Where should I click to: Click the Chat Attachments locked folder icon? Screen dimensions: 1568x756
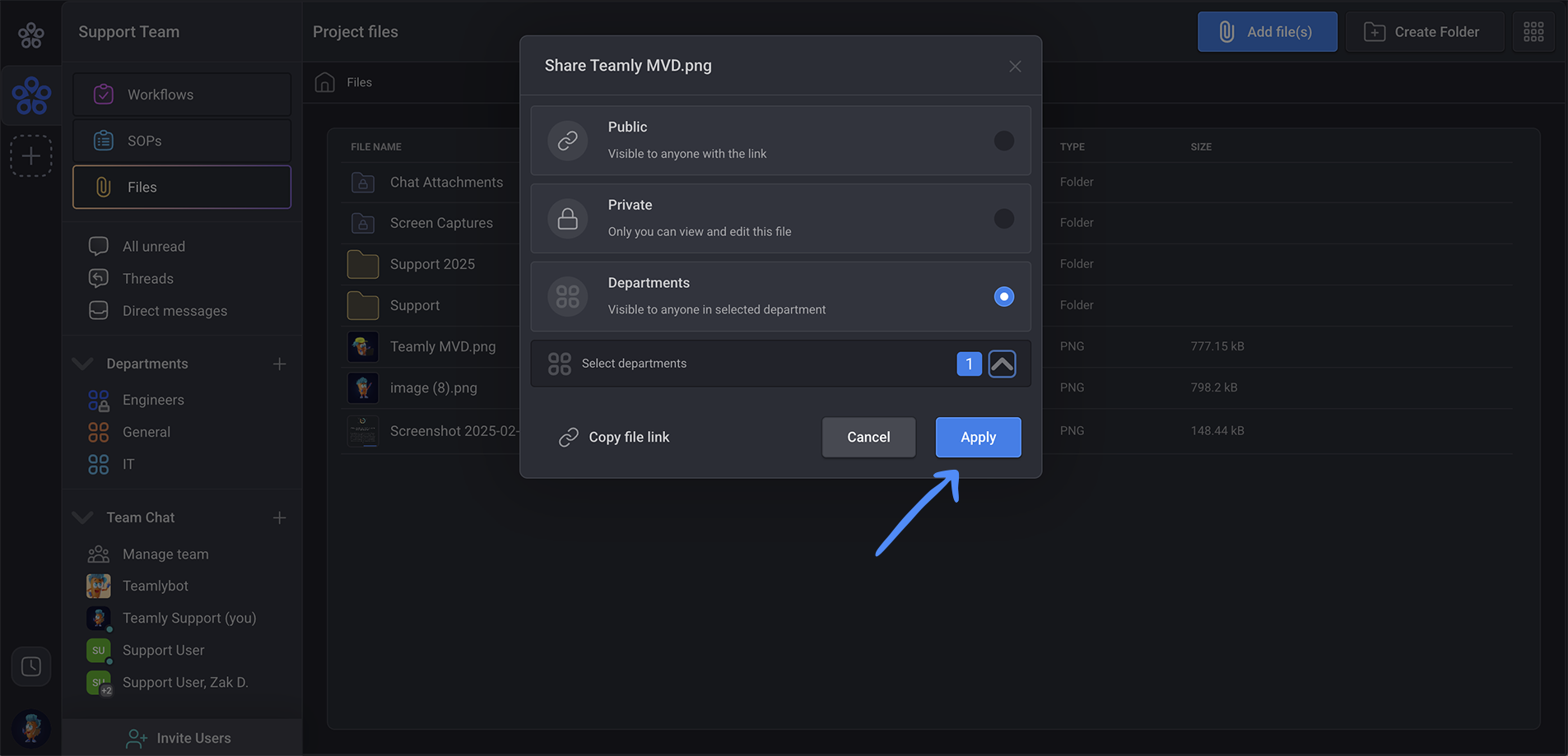pyautogui.click(x=363, y=183)
